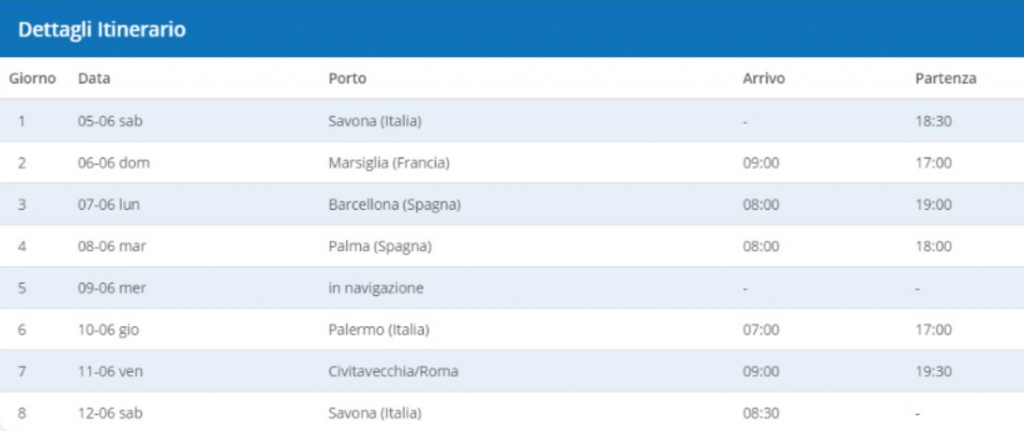Click the 12-06 sab date cell
Screen dimensions: 1024x431
point(110,413)
